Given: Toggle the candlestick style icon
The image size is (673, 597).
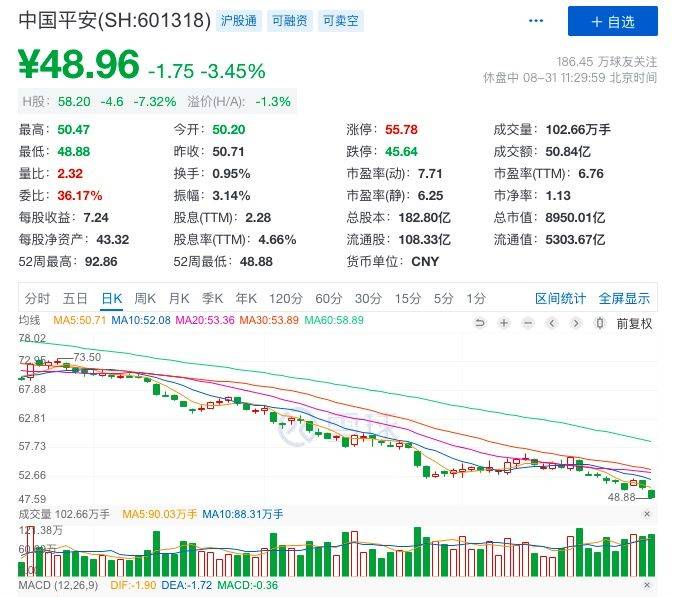Looking at the screenshot, I should 600,322.
